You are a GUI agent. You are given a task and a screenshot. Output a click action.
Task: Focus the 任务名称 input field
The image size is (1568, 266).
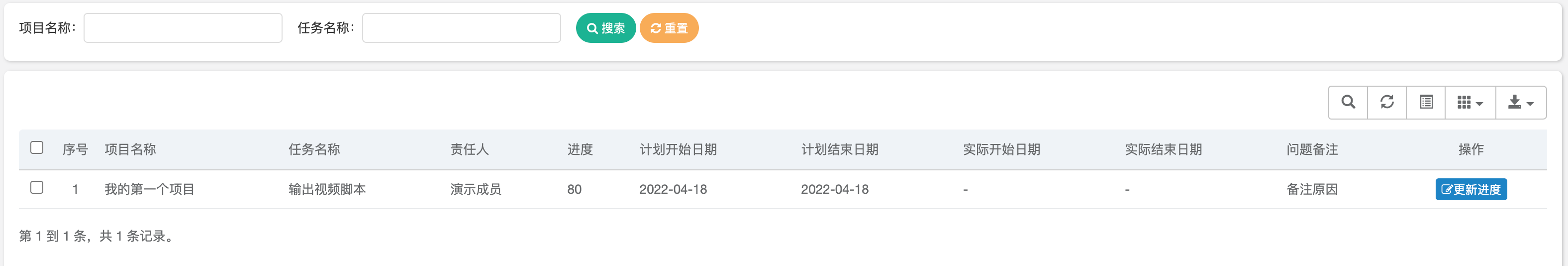[x=461, y=28]
